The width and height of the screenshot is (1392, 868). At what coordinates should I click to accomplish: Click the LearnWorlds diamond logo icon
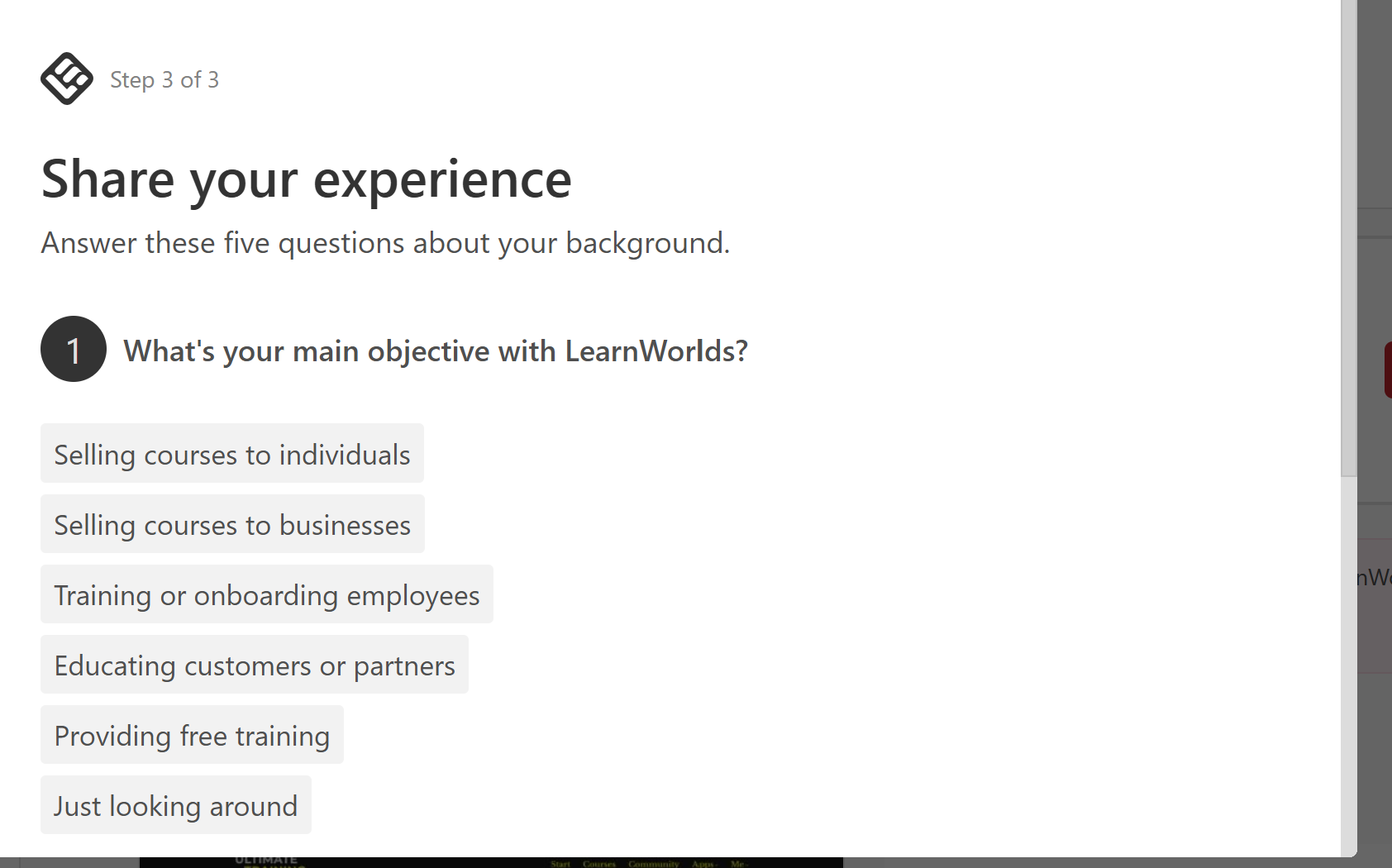click(67, 79)
